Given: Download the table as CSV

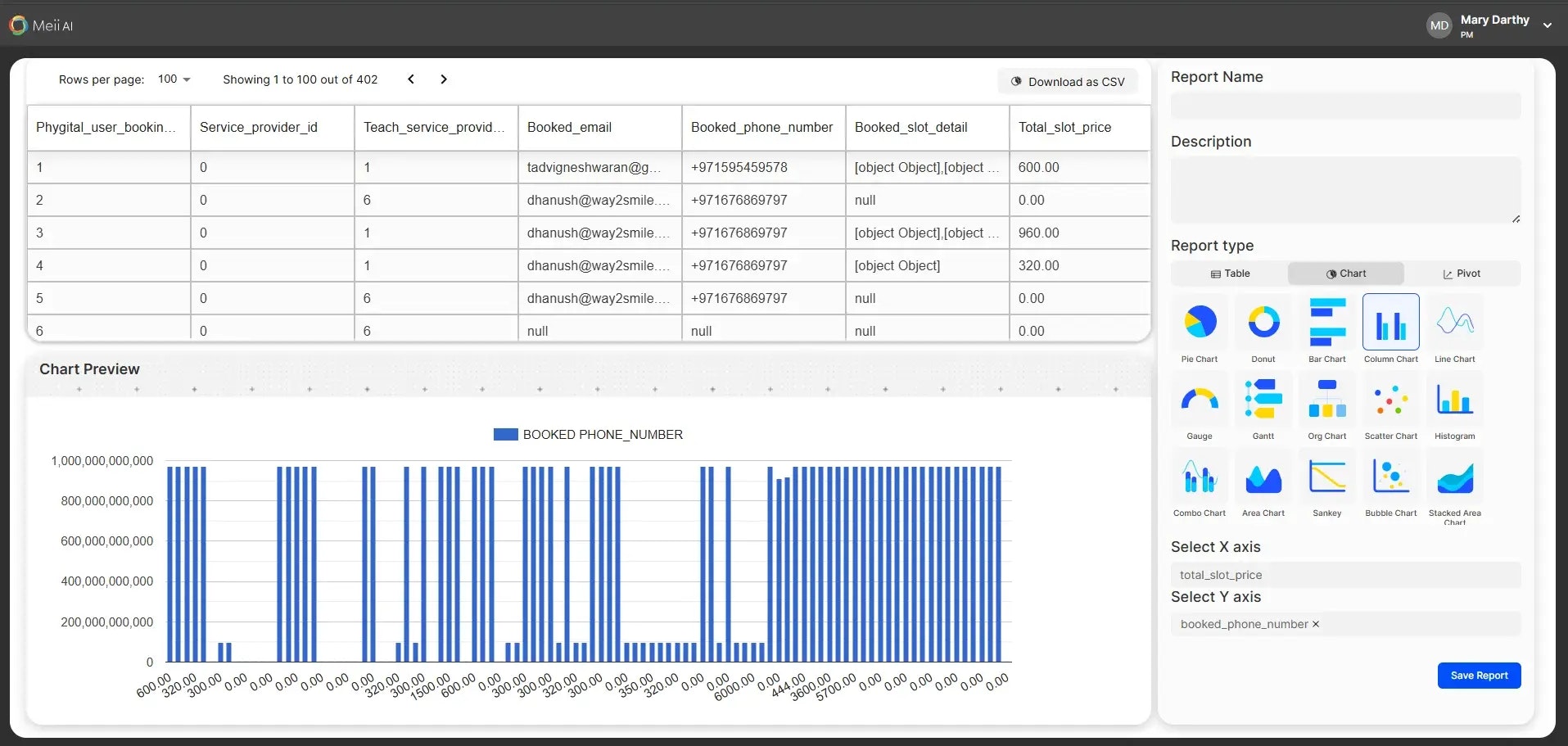Looking at the screenshot, I should click(1068, 82).
